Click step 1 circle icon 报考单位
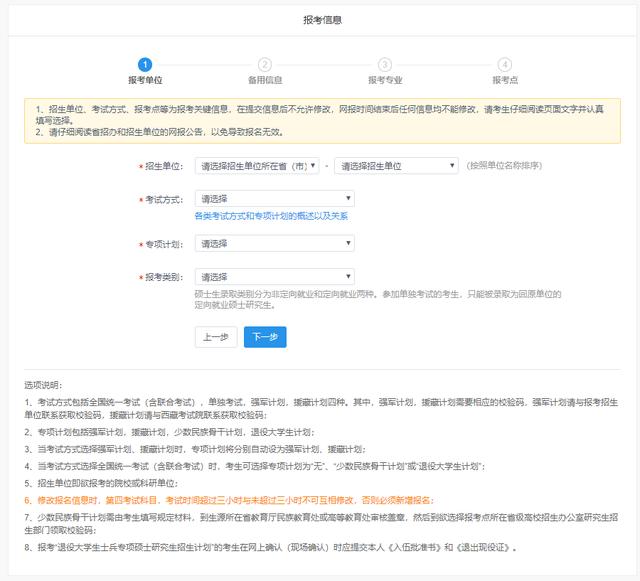640x581 pixels. [145, 65]
